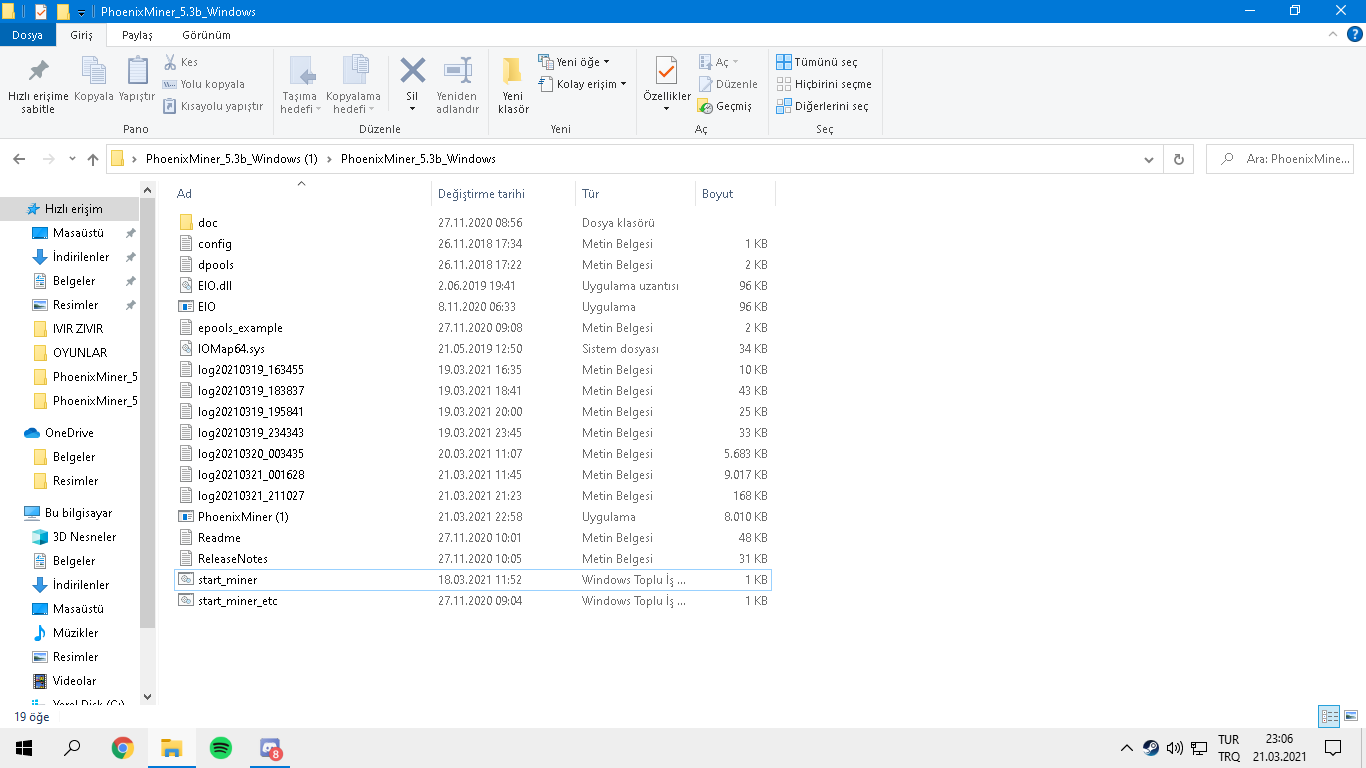Expand the Yeni öğe dropdown
The height and width of the screenshot is (768, 1366).
(574, 62)
